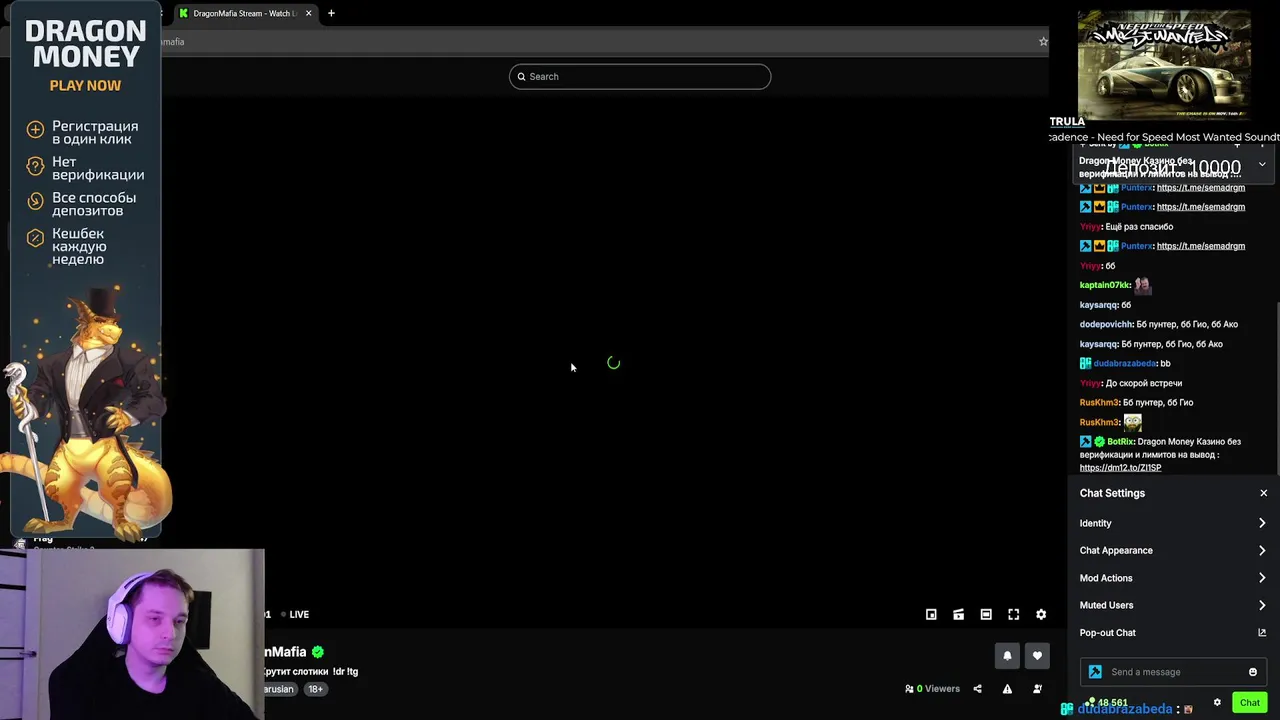Expand the pinned message chevron
Screen dimensions: 1280x720
1262,165
